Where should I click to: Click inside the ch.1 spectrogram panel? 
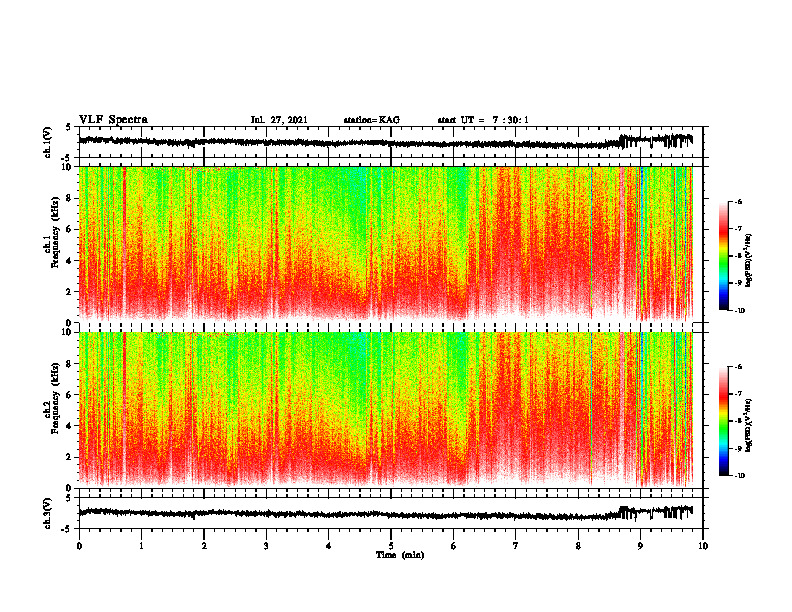[x=391, y=244]
